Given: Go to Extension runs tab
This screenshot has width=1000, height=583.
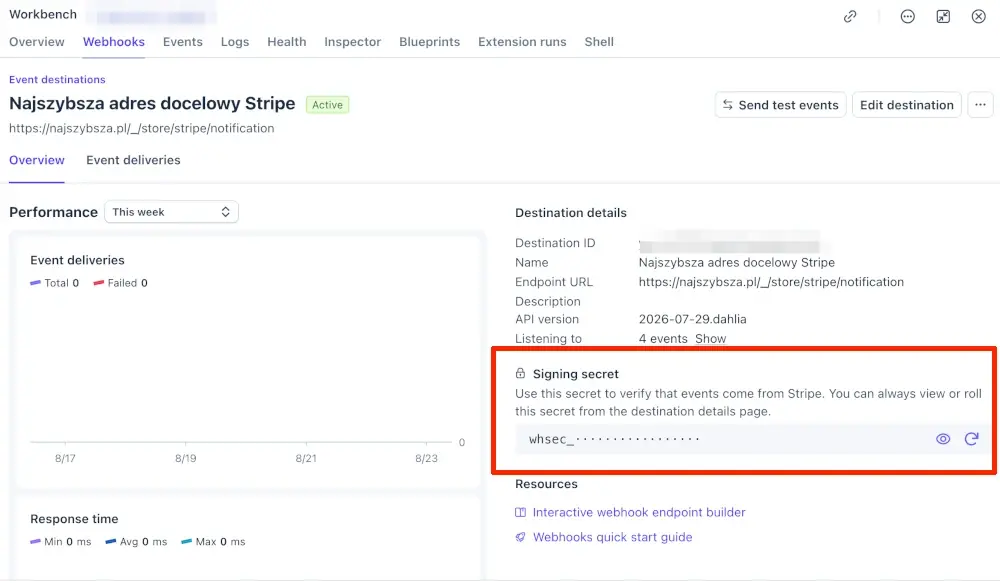Looking at the screenshot, I should tap(522, 42).
